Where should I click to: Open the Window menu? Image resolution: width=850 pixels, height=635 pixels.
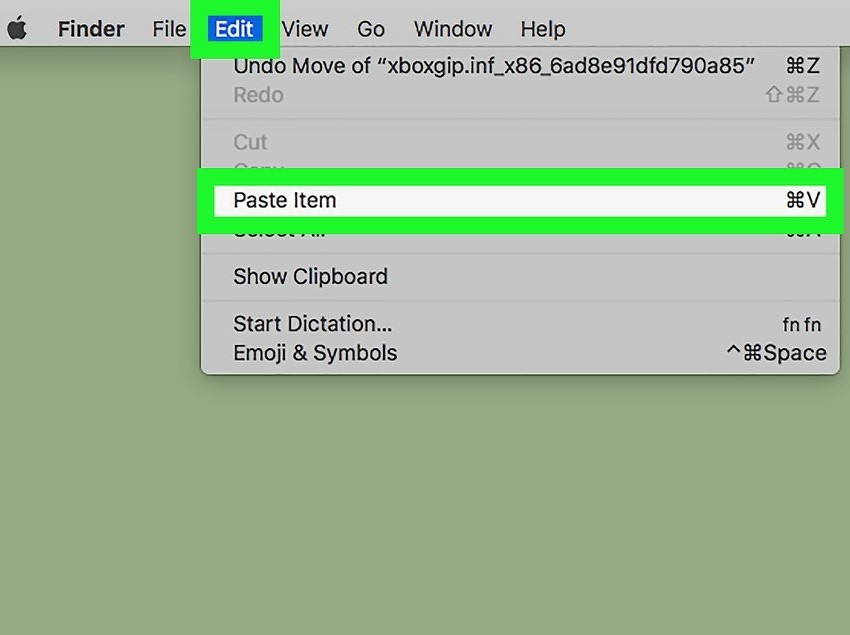452,29
